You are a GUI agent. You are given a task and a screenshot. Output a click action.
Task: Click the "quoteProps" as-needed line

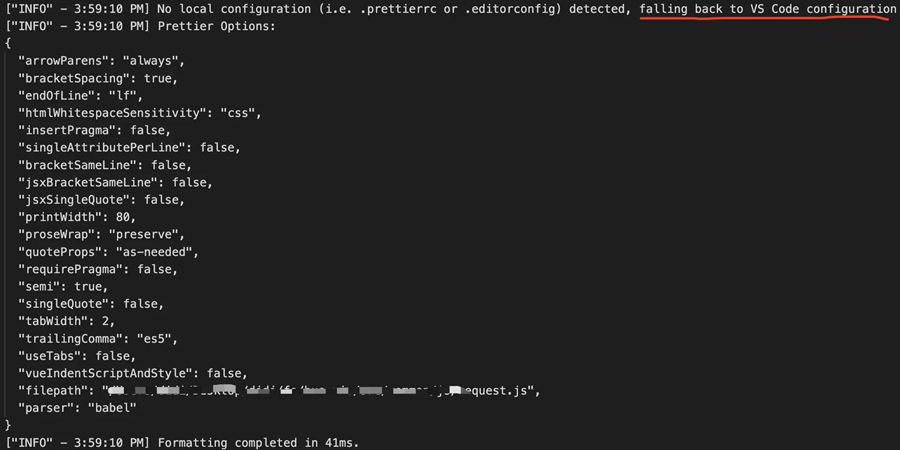(x=109, y=252)
